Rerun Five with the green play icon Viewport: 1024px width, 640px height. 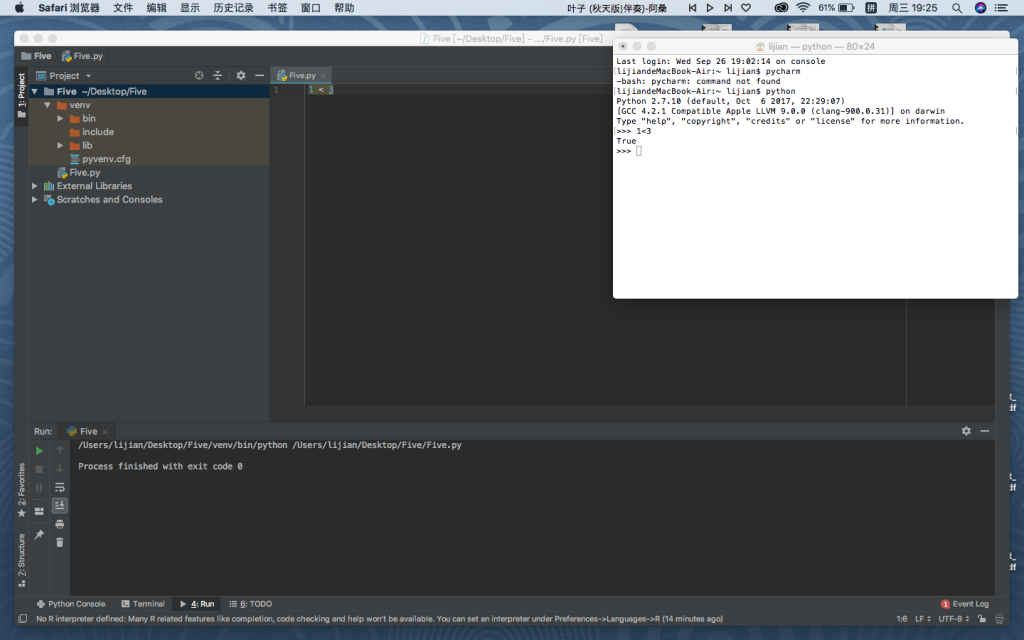pyautogui.click(x=39, y=451)
